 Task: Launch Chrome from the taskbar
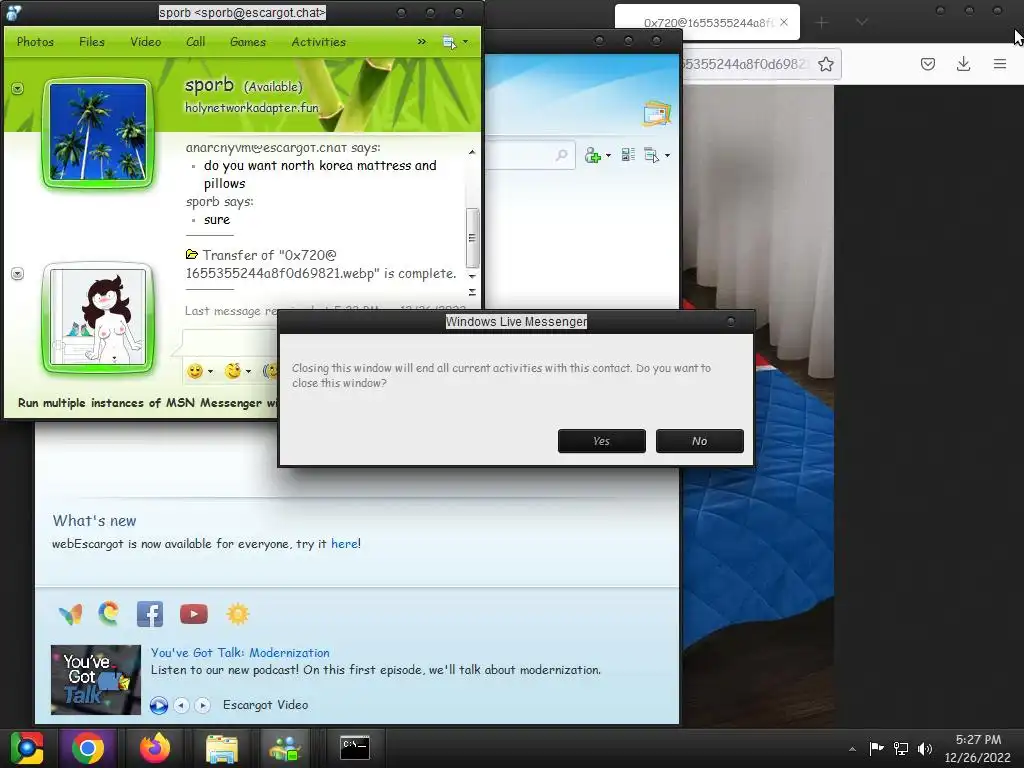click(x=88, y=748)
